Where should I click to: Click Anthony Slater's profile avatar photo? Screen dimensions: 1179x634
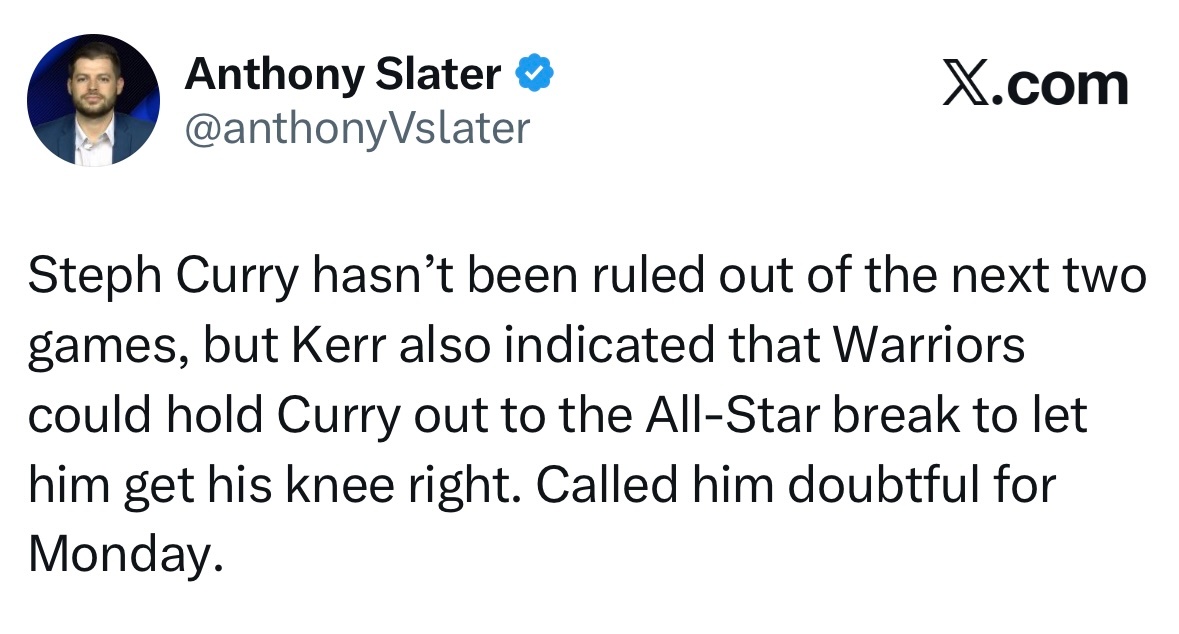[93, 100]
